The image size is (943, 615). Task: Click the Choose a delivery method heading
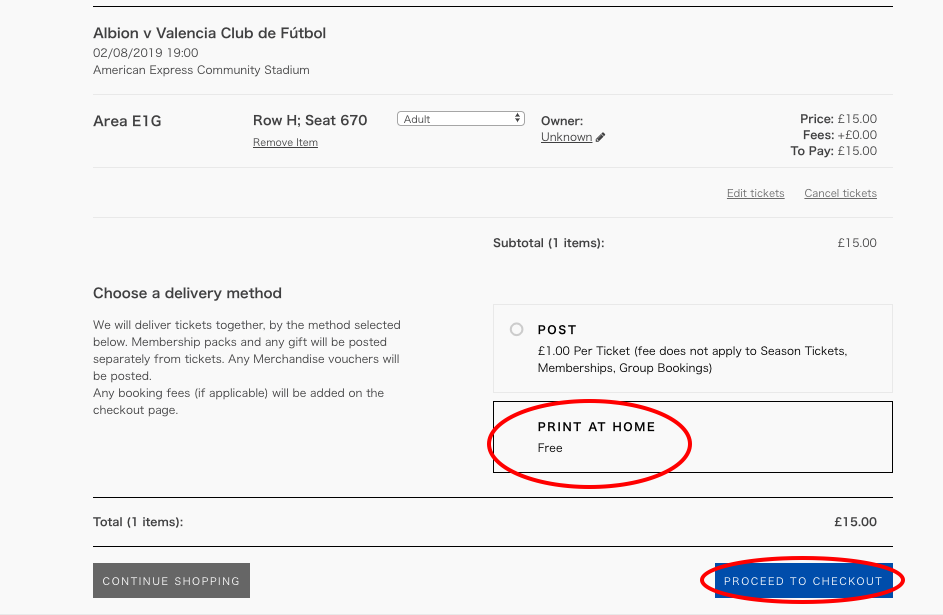pyautogui.click(x=187, y=293)
